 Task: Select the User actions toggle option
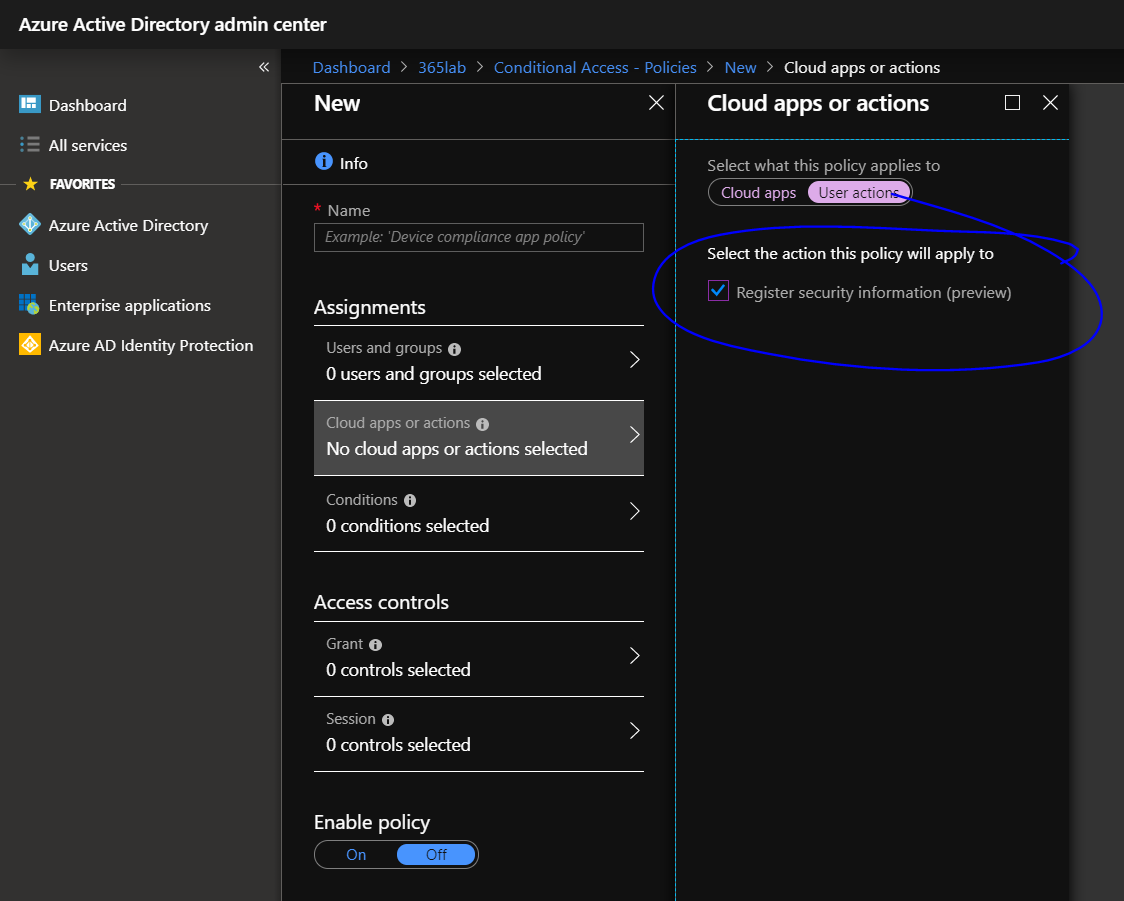(859, 193)
